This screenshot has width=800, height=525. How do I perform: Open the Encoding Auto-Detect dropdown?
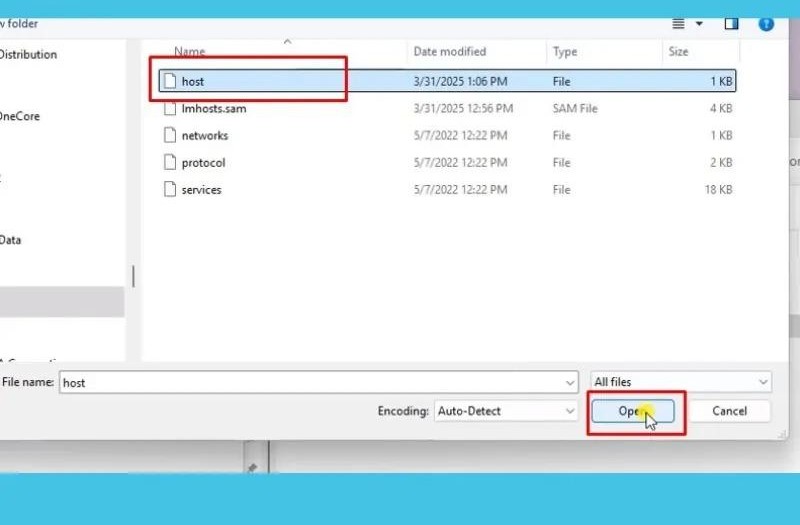click(506, 411)
